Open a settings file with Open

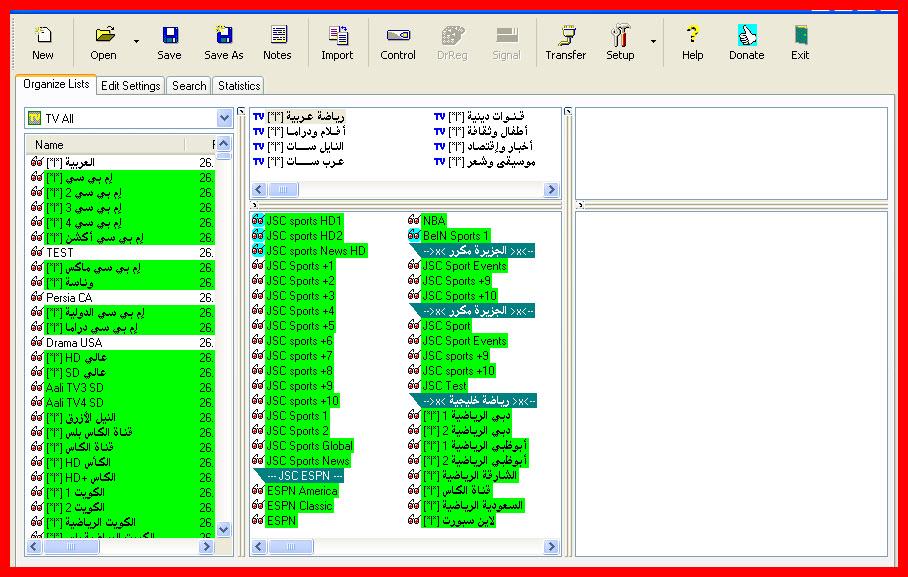click(x=103, y=43)
